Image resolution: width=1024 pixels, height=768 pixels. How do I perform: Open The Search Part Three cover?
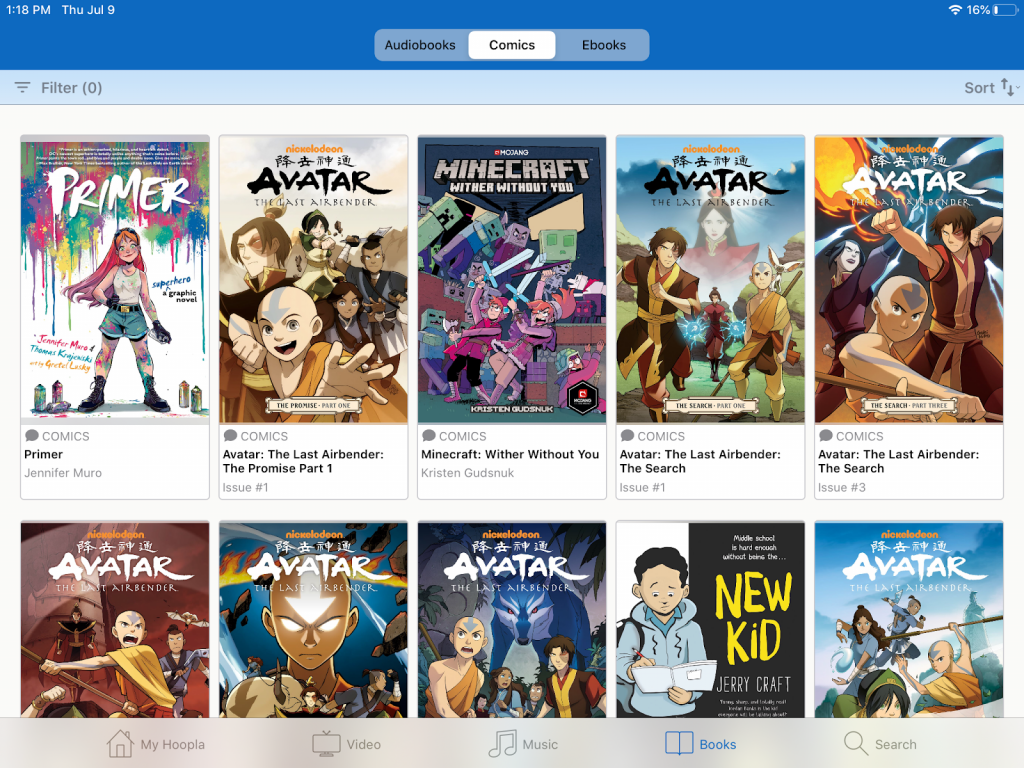click(909, 280)
